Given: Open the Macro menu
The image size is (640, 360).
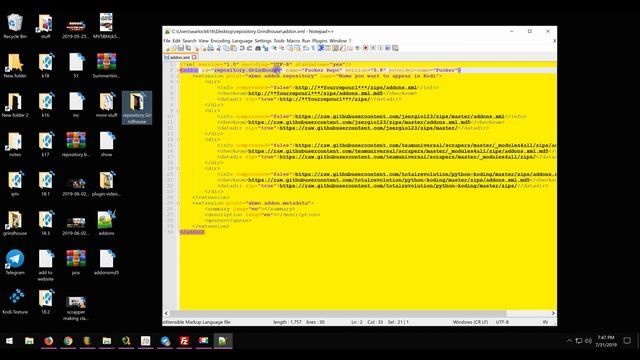Looking at the screenshot, I should tap(293, 41).
